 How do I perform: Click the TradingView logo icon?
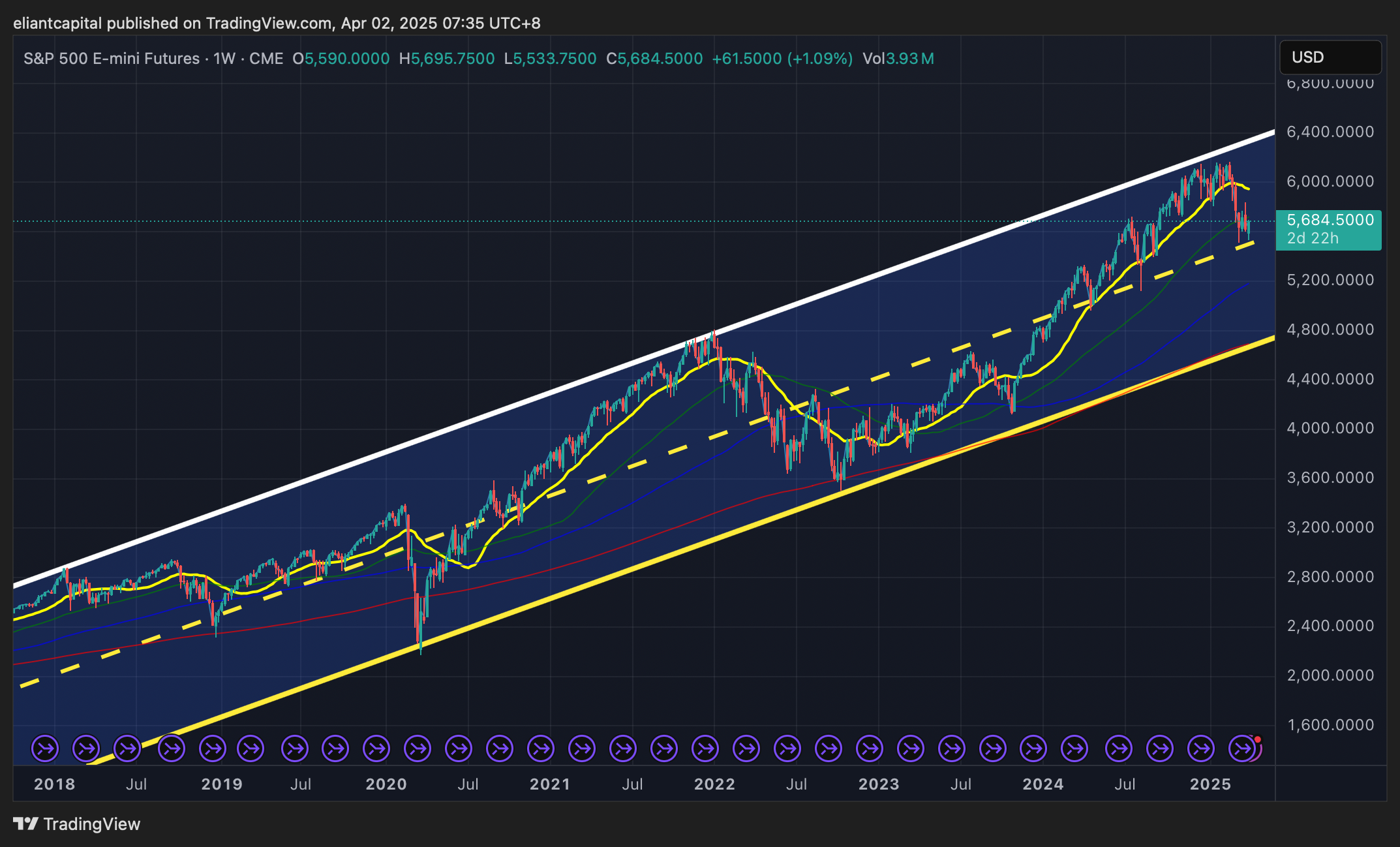(26, 824)
